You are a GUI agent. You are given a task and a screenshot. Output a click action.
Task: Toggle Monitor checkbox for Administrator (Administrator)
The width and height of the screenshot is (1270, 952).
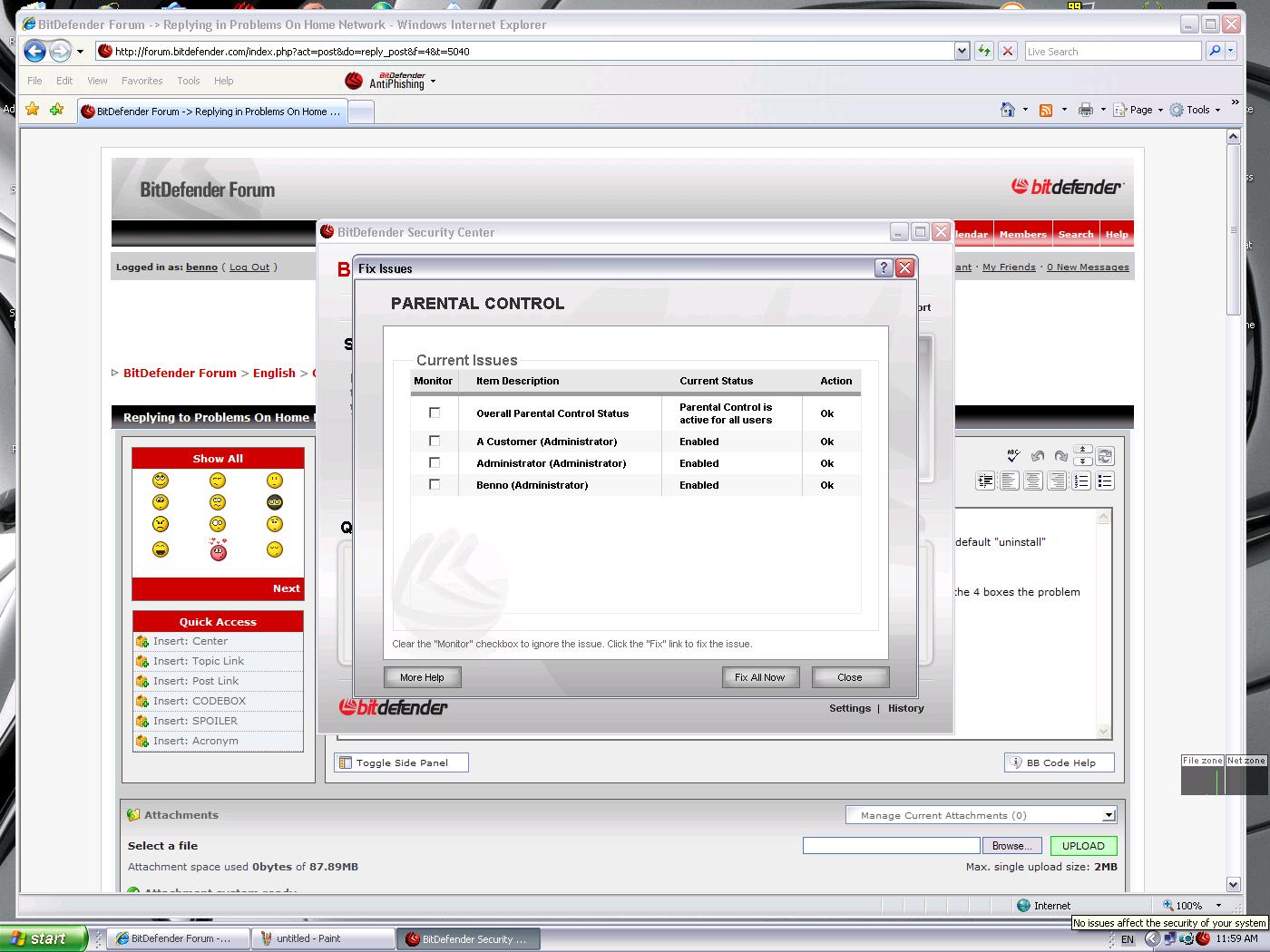point(435,462)
